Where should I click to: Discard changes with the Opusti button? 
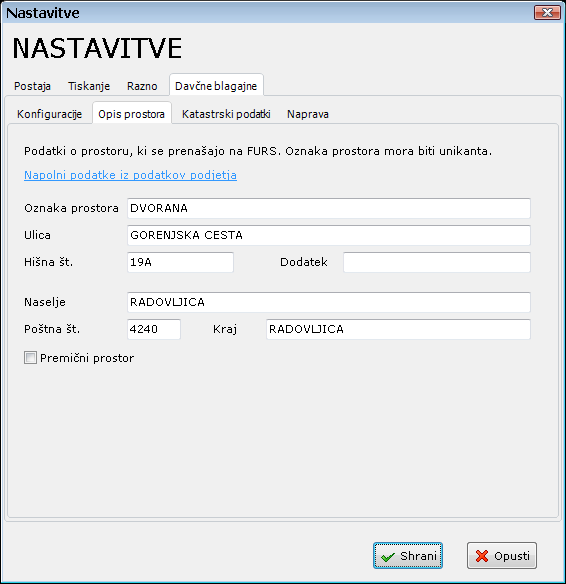502,555
